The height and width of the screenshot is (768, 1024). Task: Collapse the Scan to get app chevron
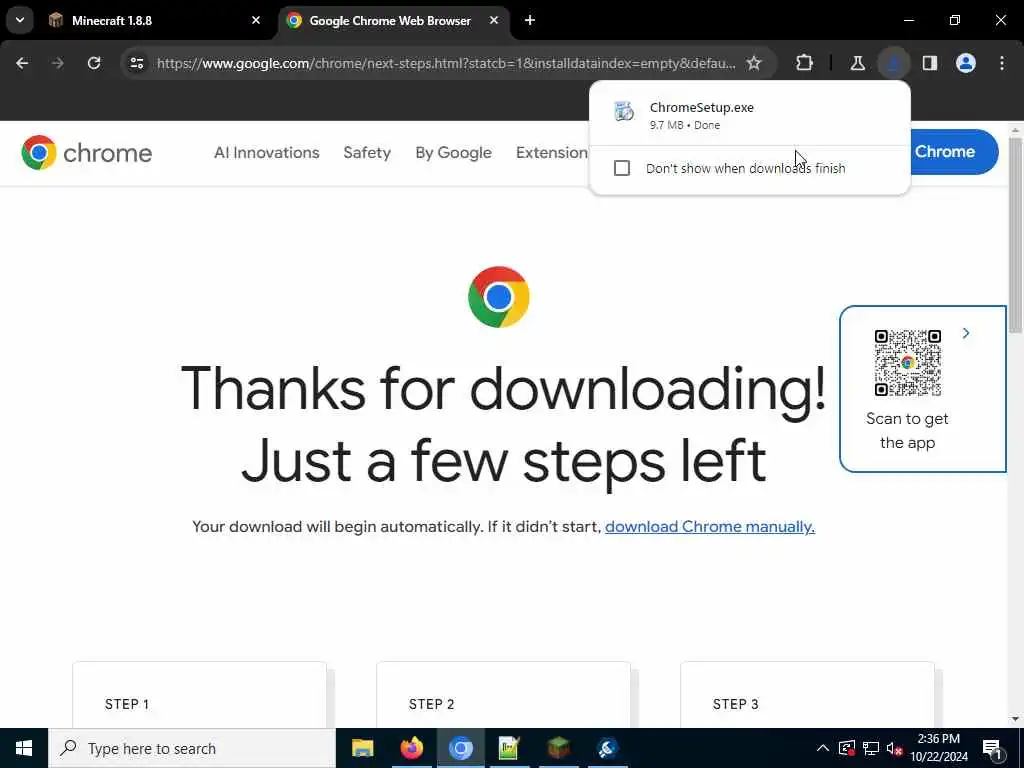coord(966,333)
